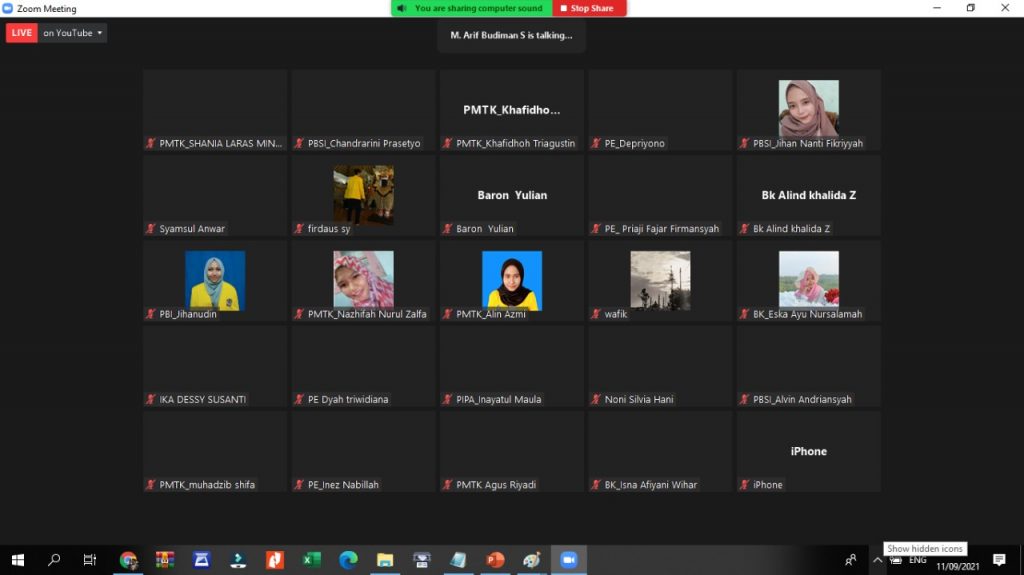Select PBSI_Jihan Nanti Fikriyyah's video tile
Image resolution: width=1024 pixels, height=575 pixels.
point(809,109)
